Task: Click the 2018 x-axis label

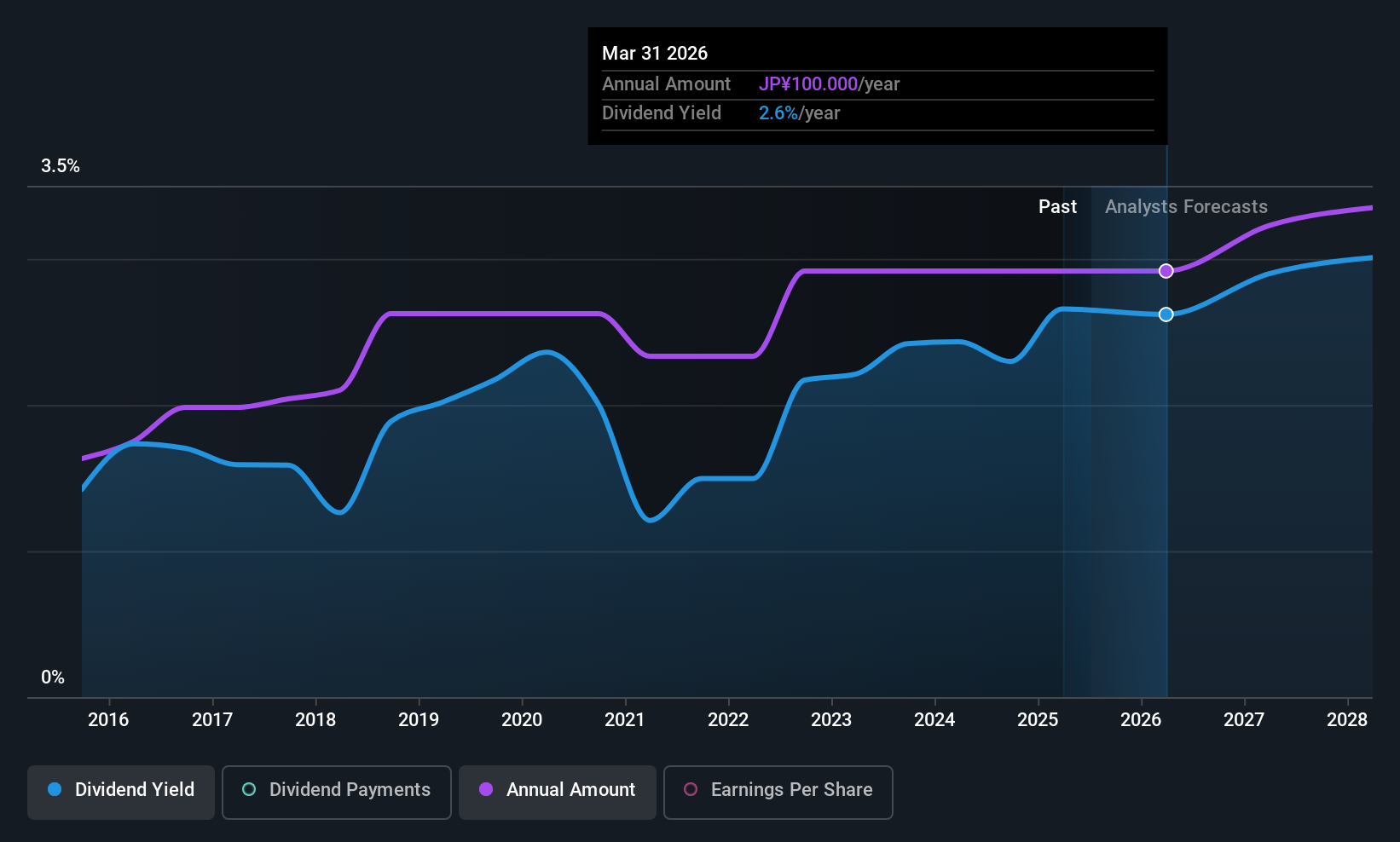Action: click(x=315, y=720)
